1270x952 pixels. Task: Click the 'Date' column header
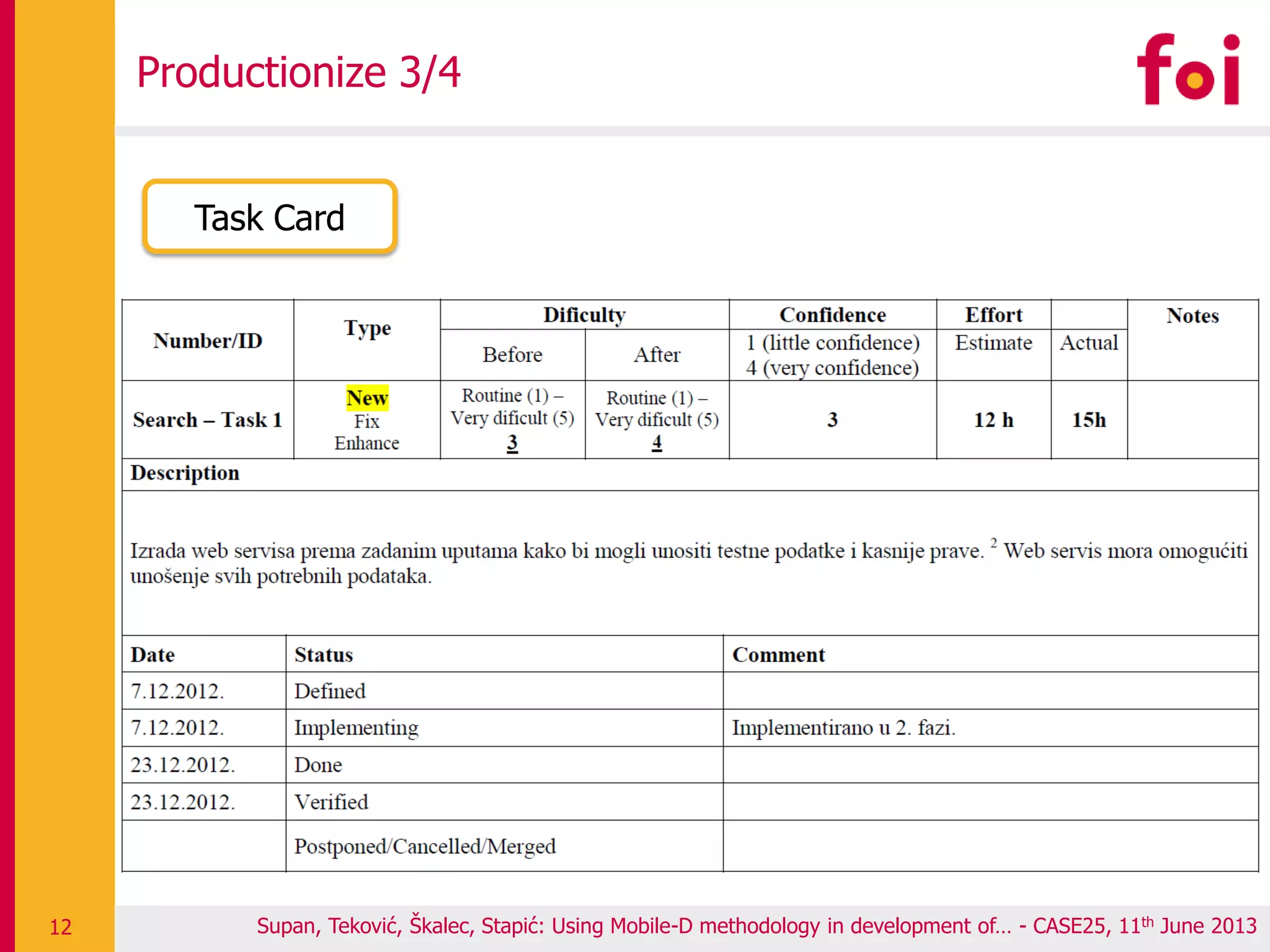[153, 654]
